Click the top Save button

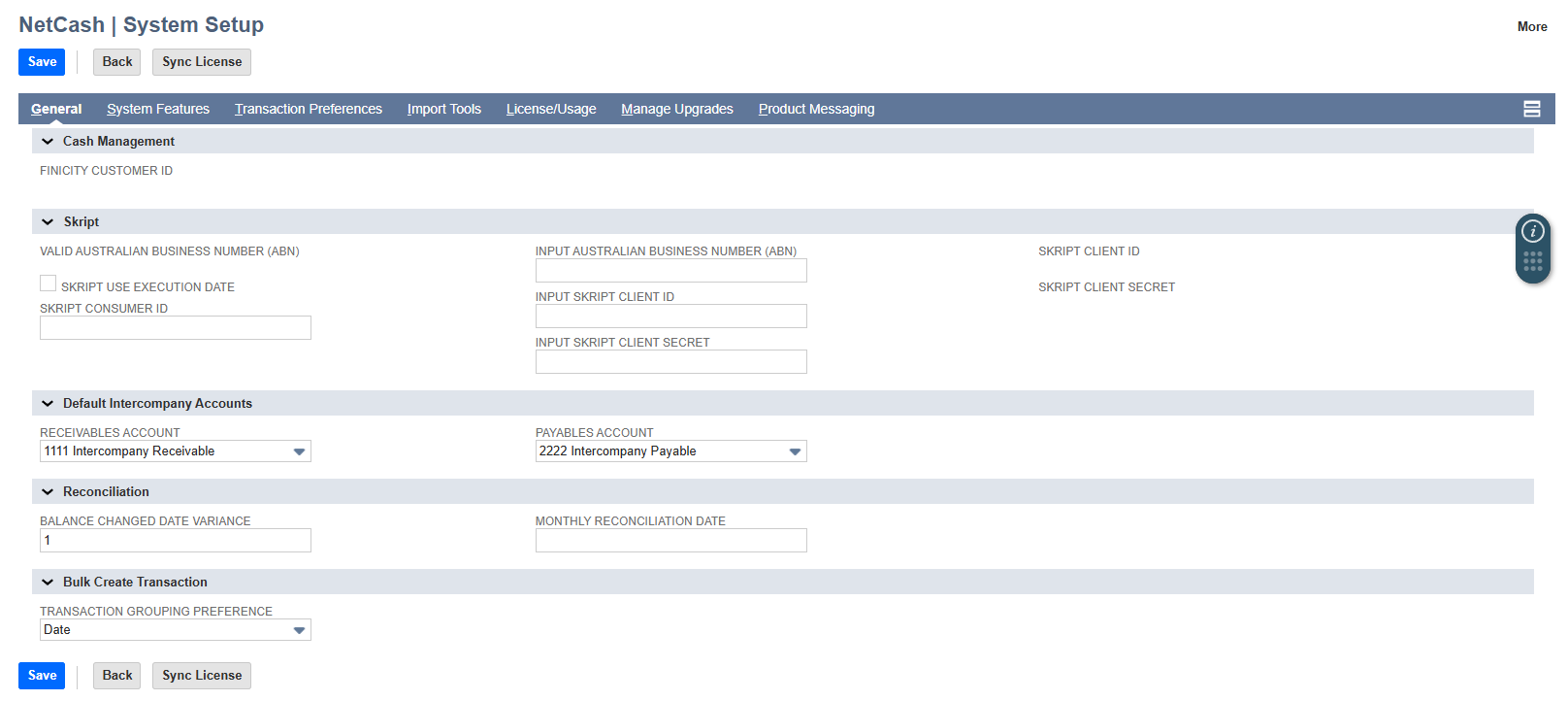[x=42, y=62]
